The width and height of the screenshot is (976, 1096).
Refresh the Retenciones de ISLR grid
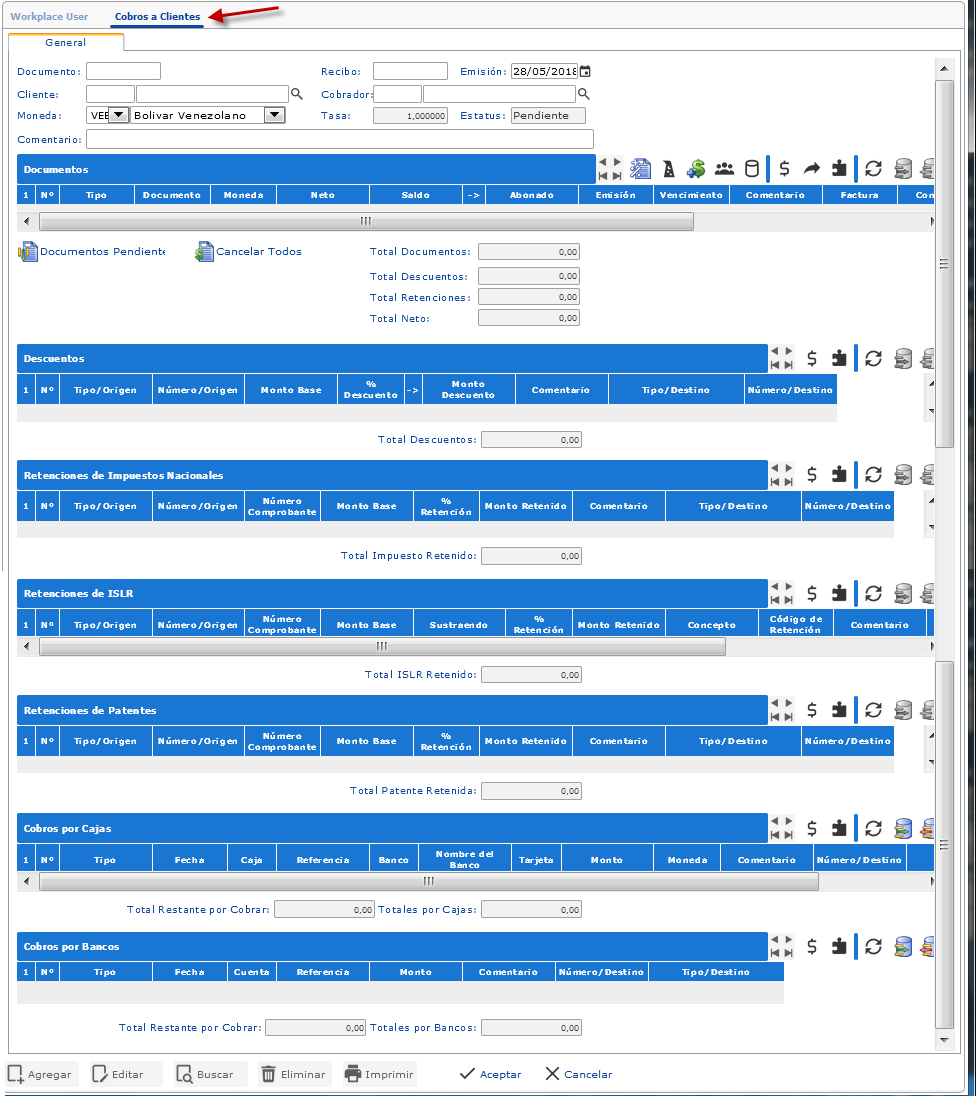click(873, 593)
